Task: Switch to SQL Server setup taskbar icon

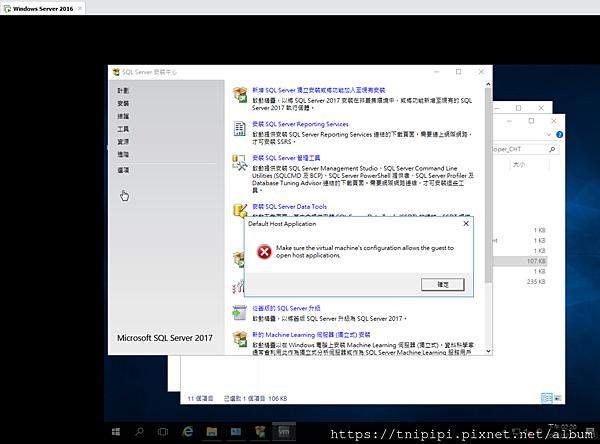Action: 260,432
